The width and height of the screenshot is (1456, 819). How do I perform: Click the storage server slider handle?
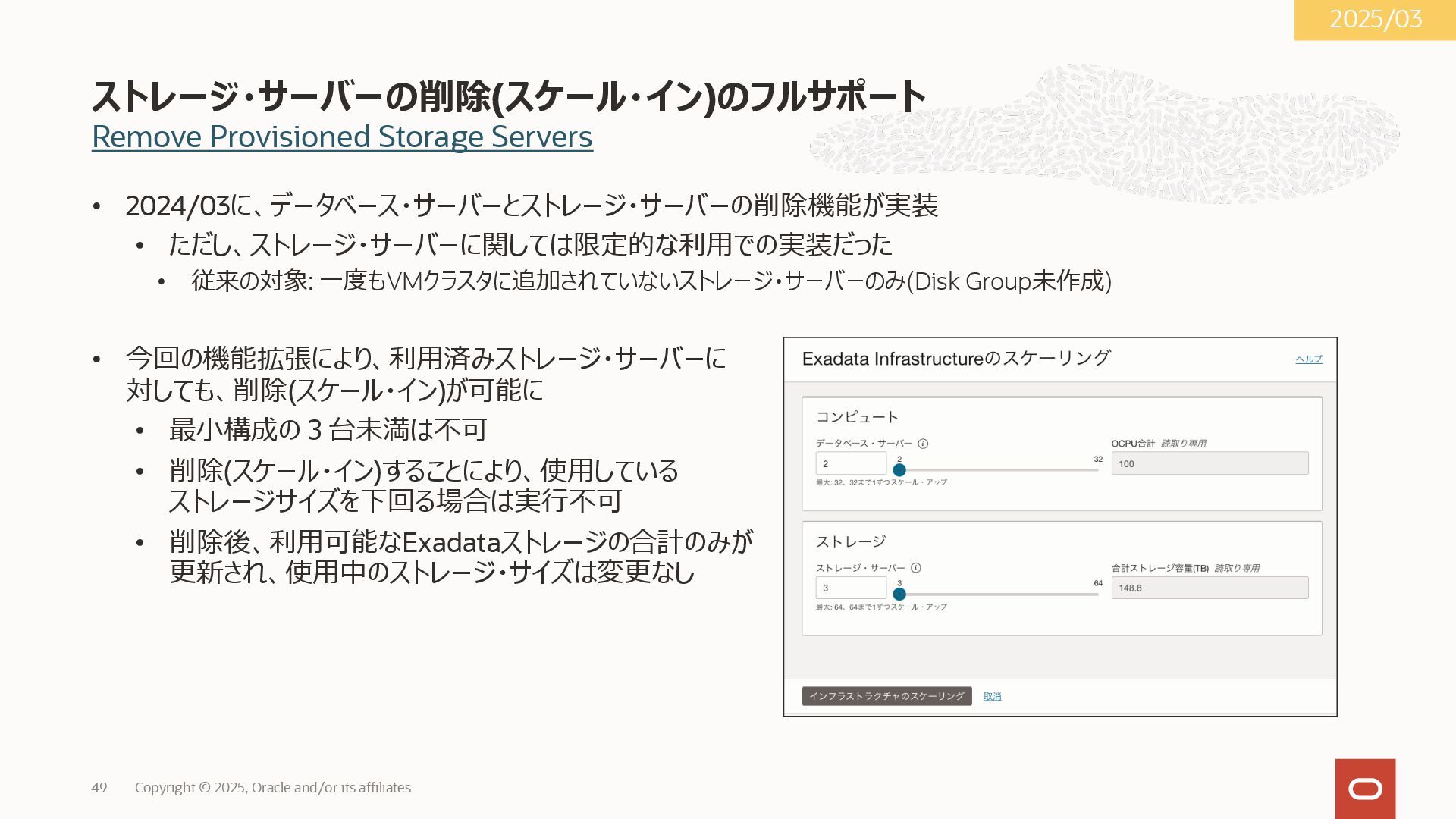[x=899, y=595]
